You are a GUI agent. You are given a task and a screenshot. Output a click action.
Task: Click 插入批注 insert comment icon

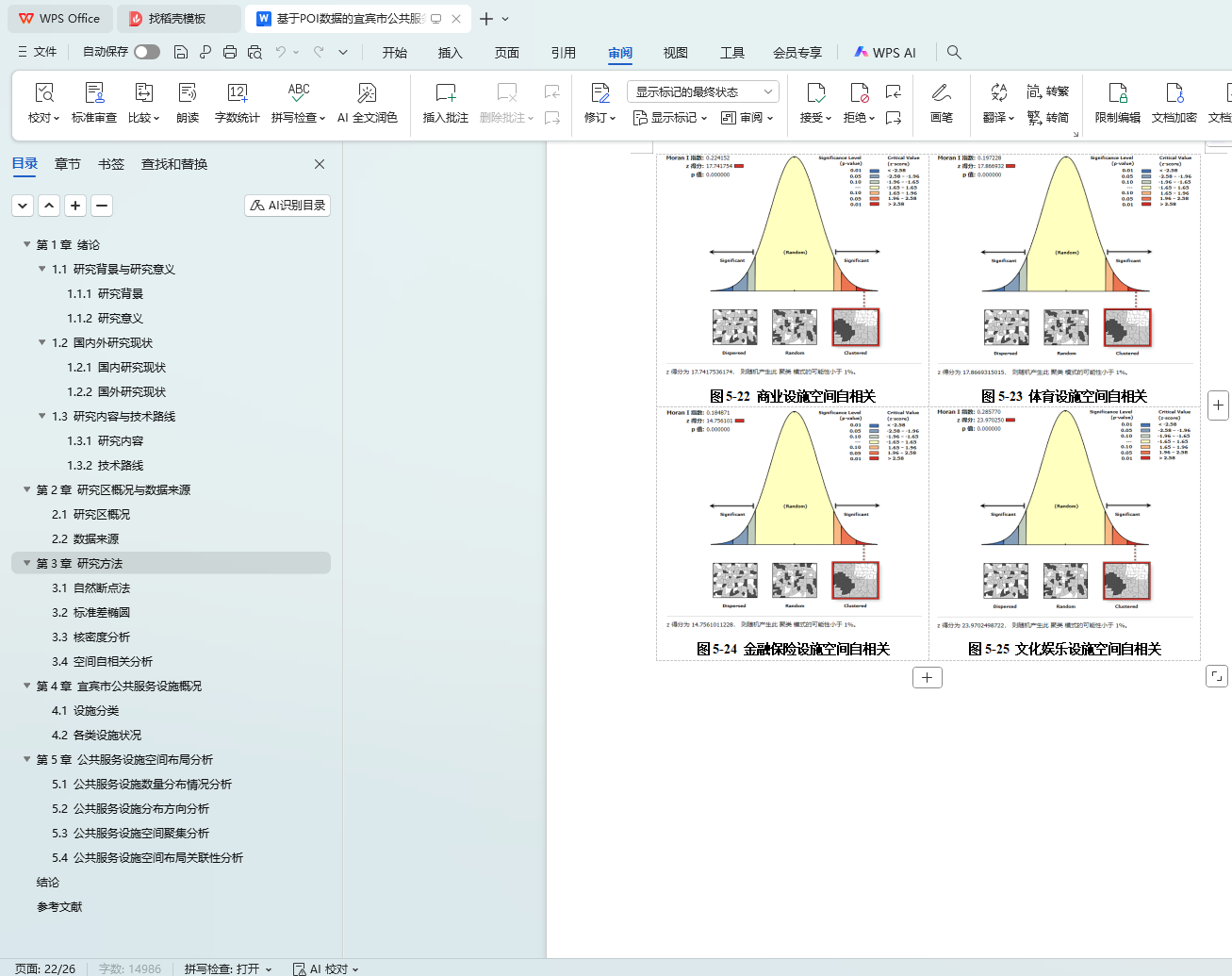click(x=445, y=93)
